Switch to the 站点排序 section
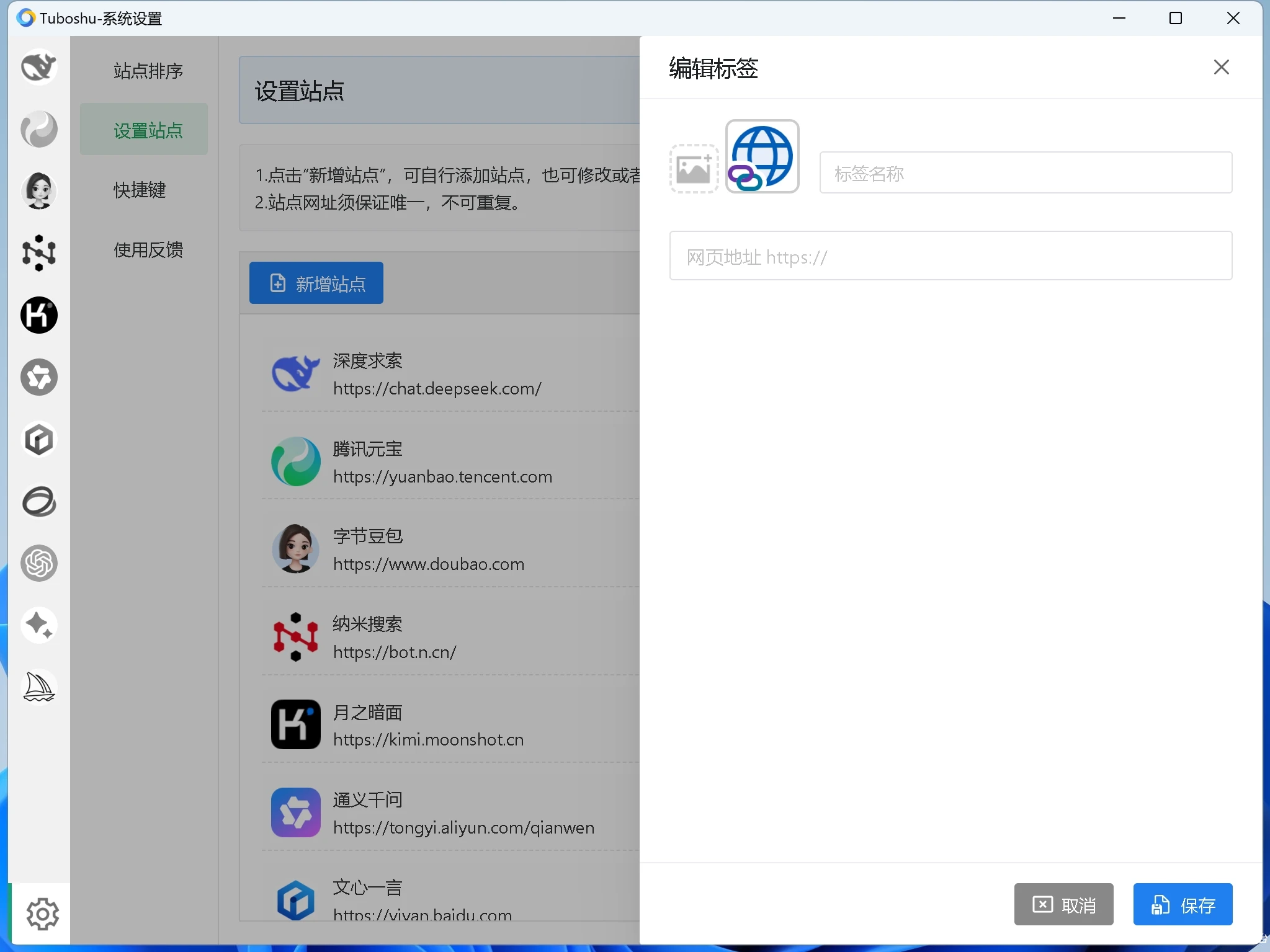The height and width of the screenshot is (952, 1270). tap(148, 71)
